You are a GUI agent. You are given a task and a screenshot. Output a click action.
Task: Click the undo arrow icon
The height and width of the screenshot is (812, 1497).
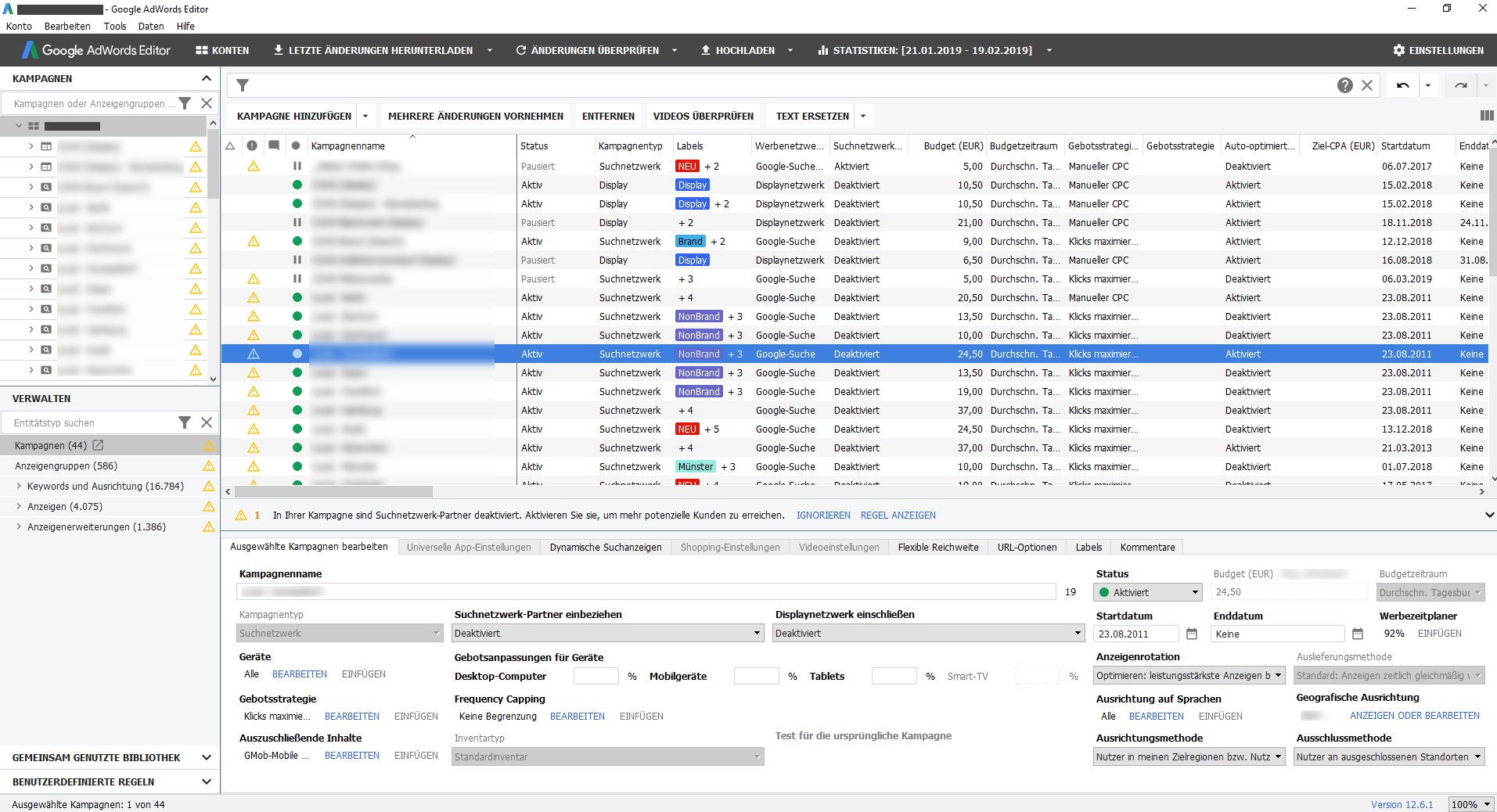click(1402, 85)
